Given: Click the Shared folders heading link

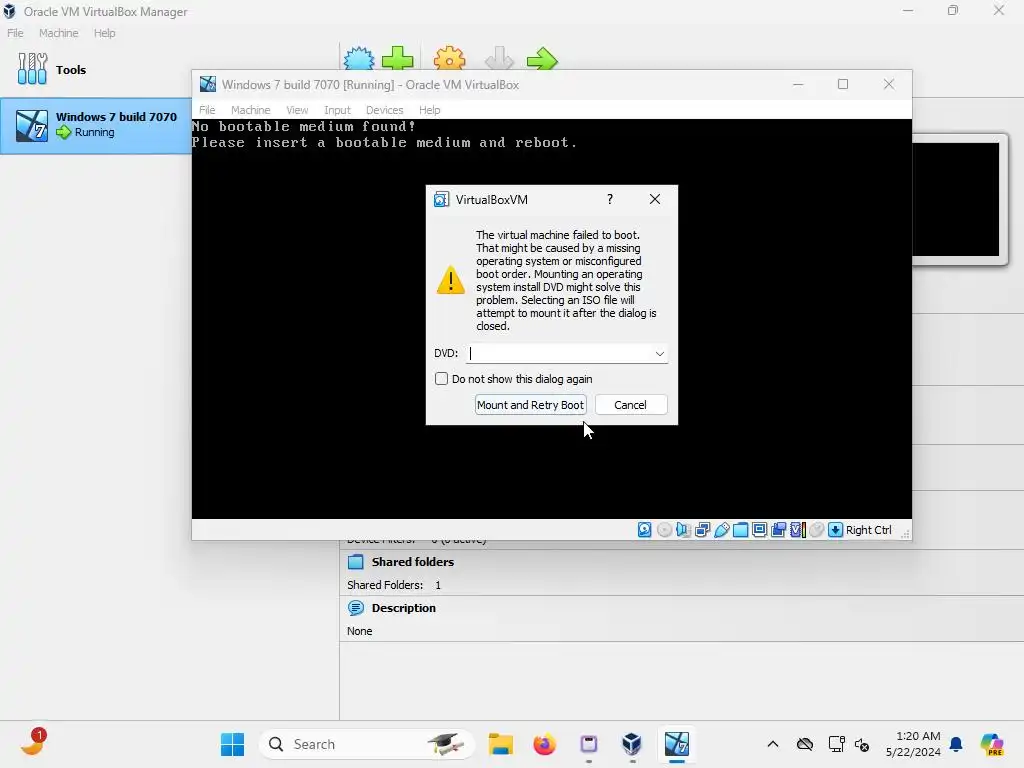Looking at the screenshot, I should (x=413, y=562).
